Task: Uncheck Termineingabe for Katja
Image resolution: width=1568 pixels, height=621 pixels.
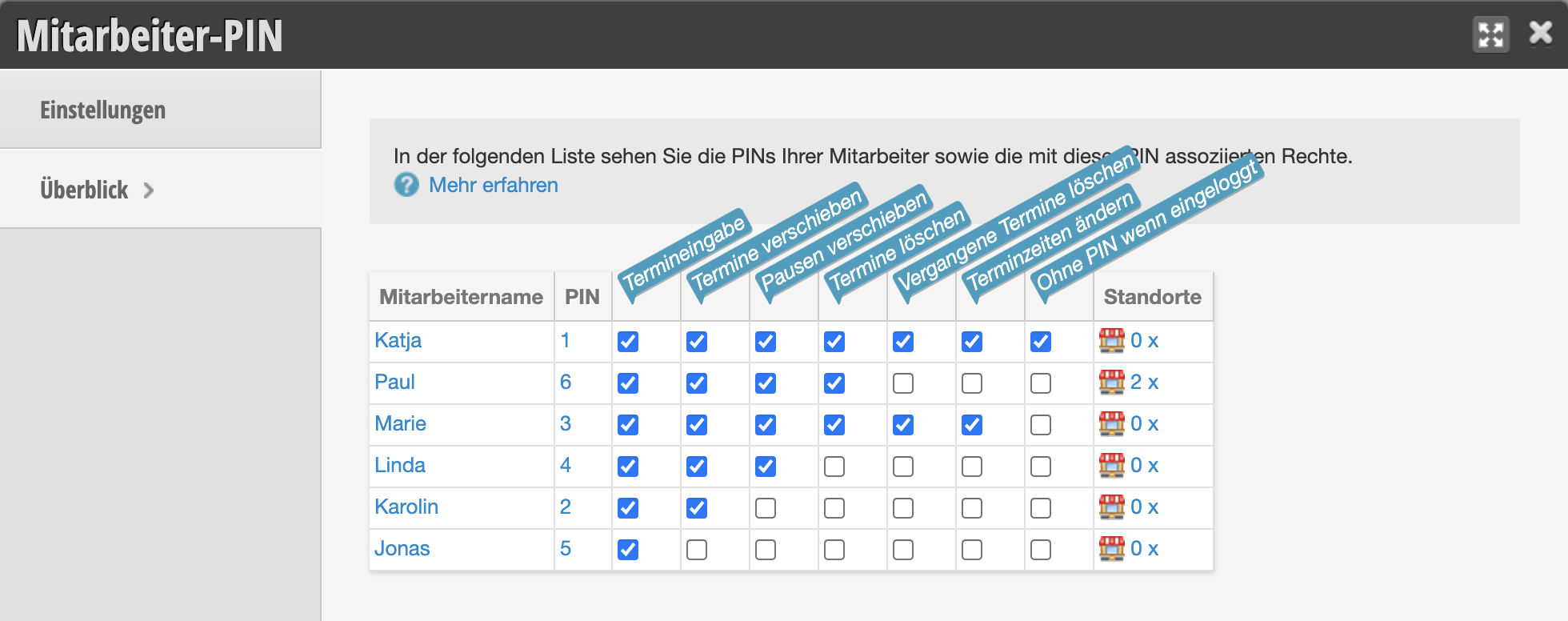Action: click(x=628, y=342)
